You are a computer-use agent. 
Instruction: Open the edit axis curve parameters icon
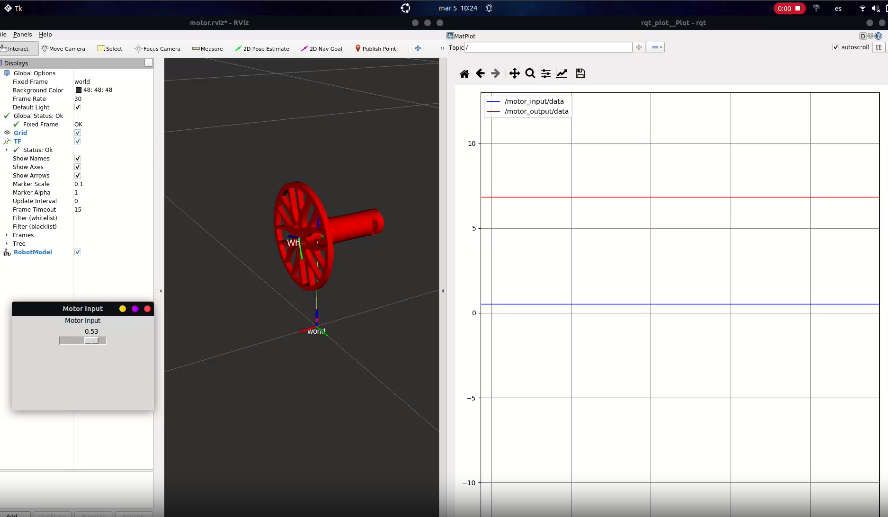click(562, 74)
